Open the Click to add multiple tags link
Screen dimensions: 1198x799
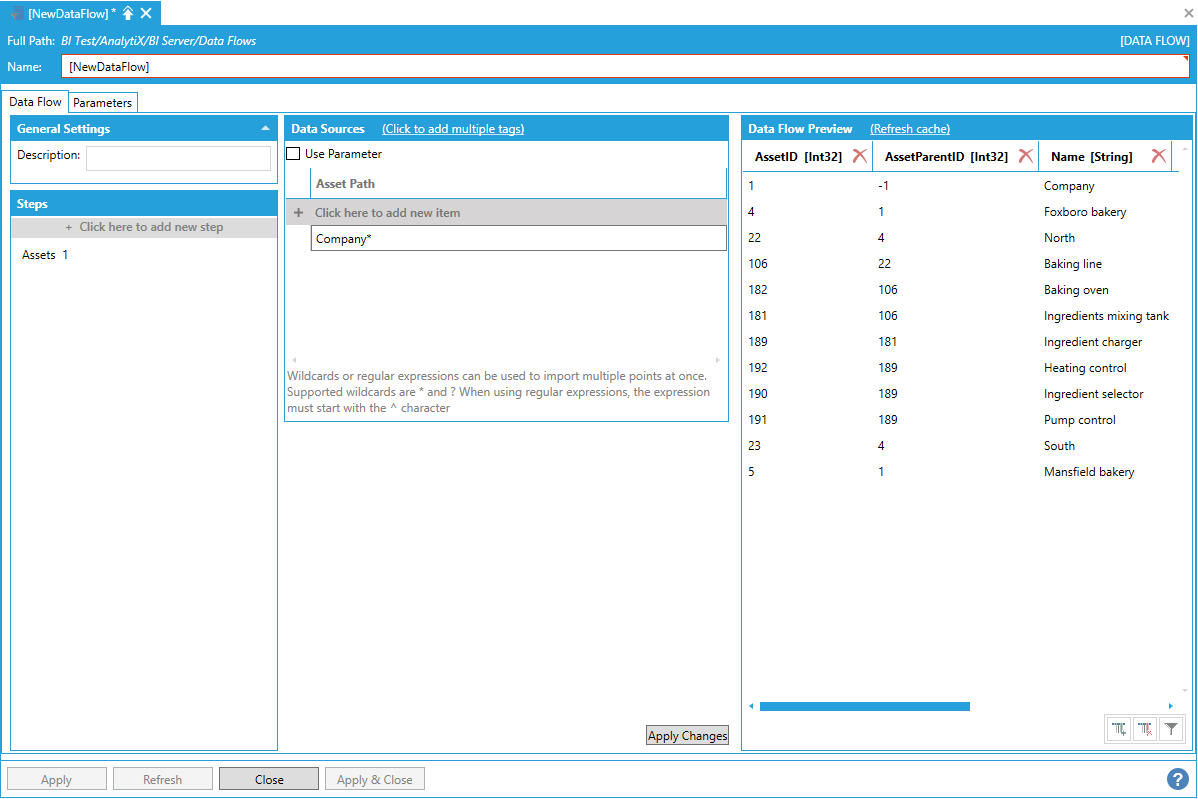(452, 129)
